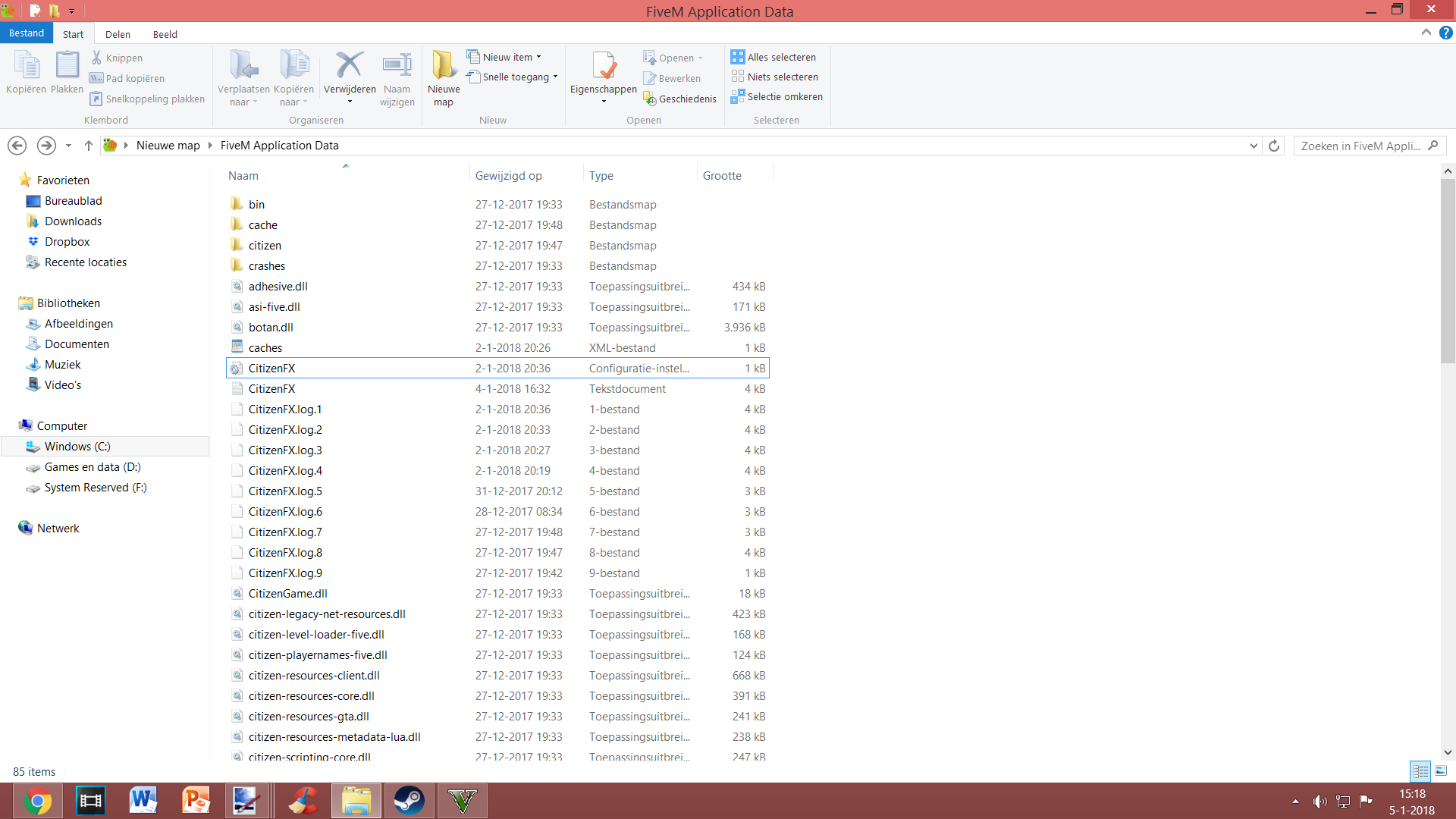Screen dimensions: 1456x819
Task: Go forward with forward arrow
Action: [46, 146]
